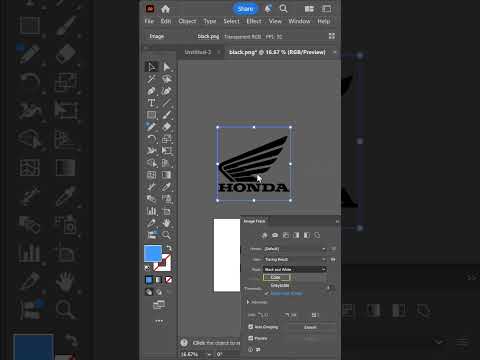Open the zoom level dropdown in status bar
The image size is (480, 360).
coord(210,354)
